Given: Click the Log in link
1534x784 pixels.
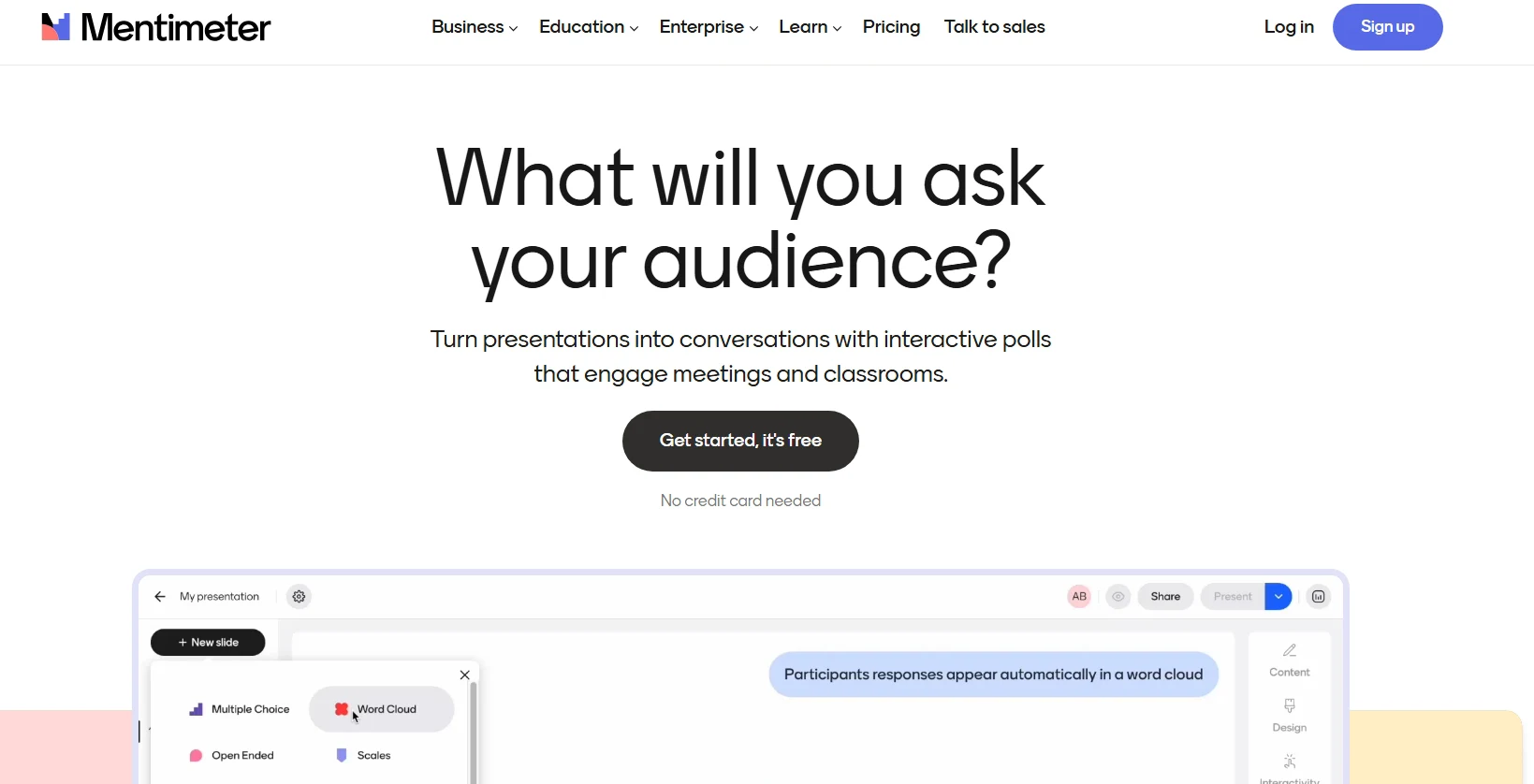Looking at the screenshot, I should click(1288, 27).
